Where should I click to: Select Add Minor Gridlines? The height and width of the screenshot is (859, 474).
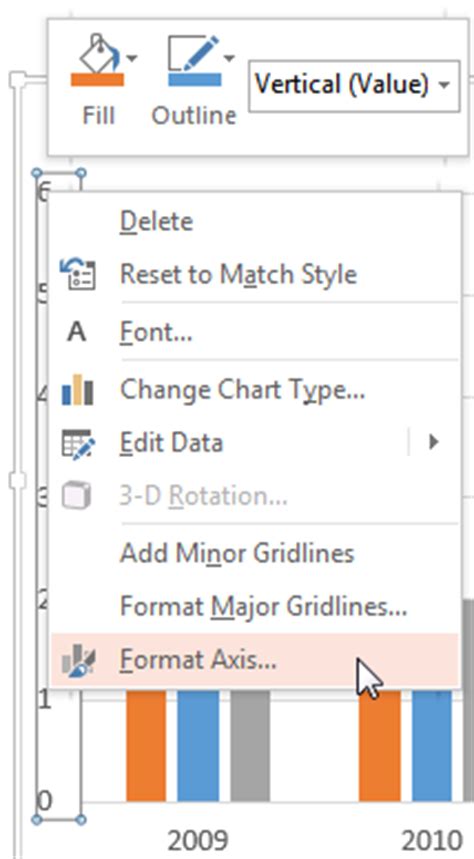click(237, 553)
